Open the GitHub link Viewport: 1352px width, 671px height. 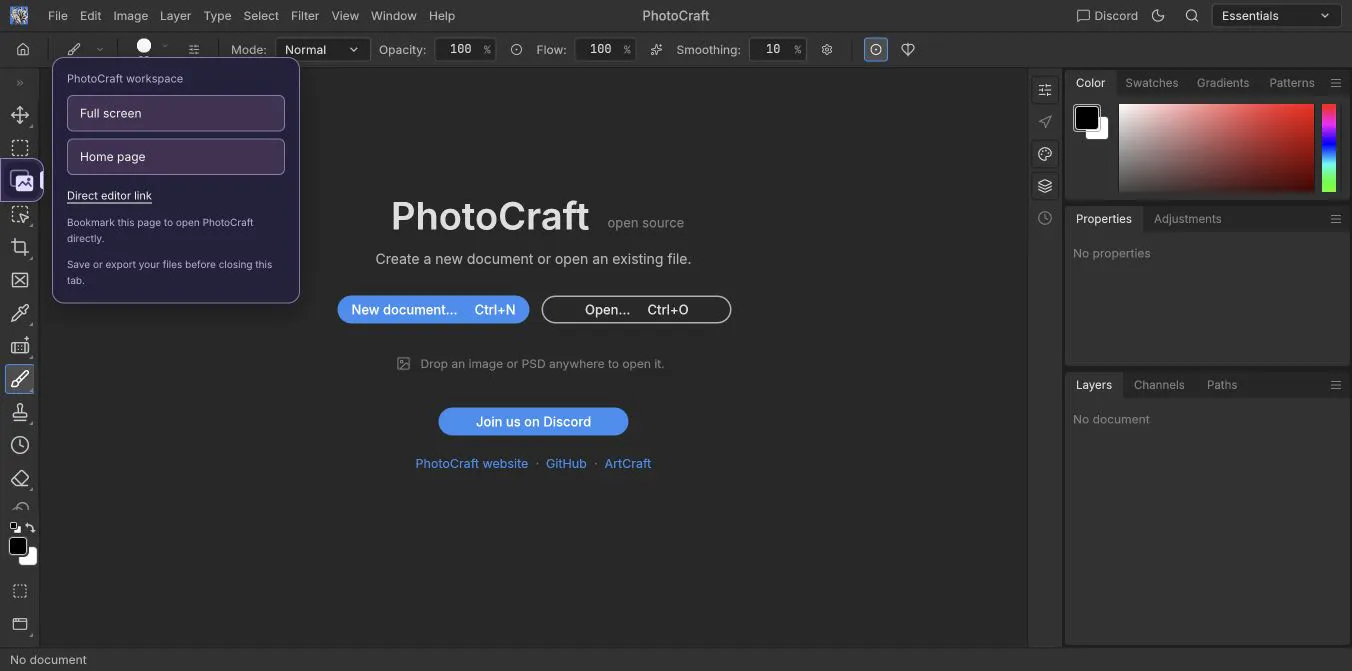click(x=566, y=464)
